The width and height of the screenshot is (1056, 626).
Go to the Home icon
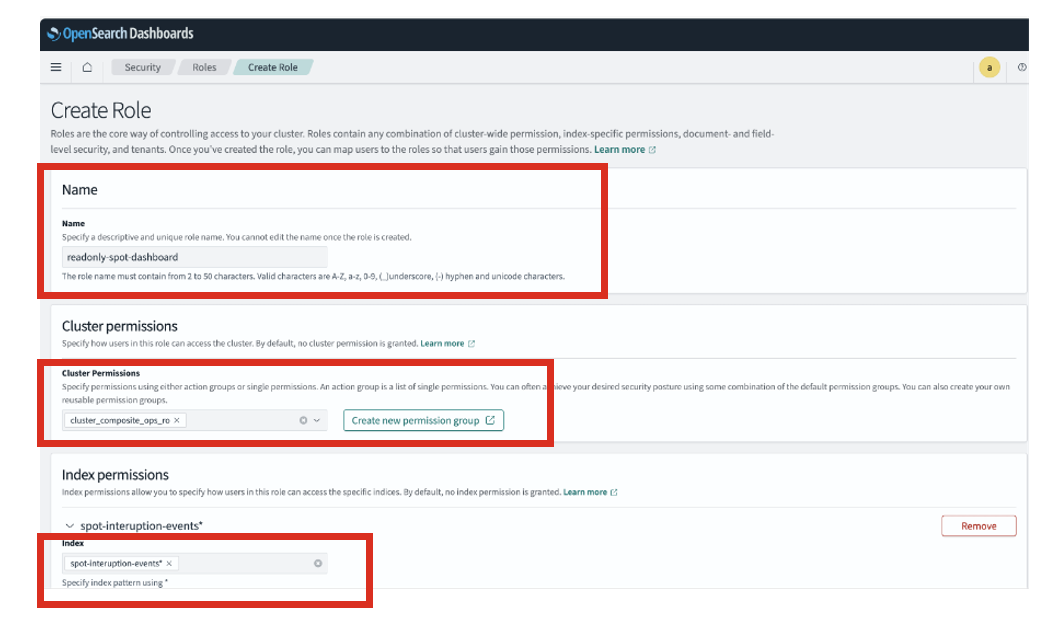coord(87,68)
